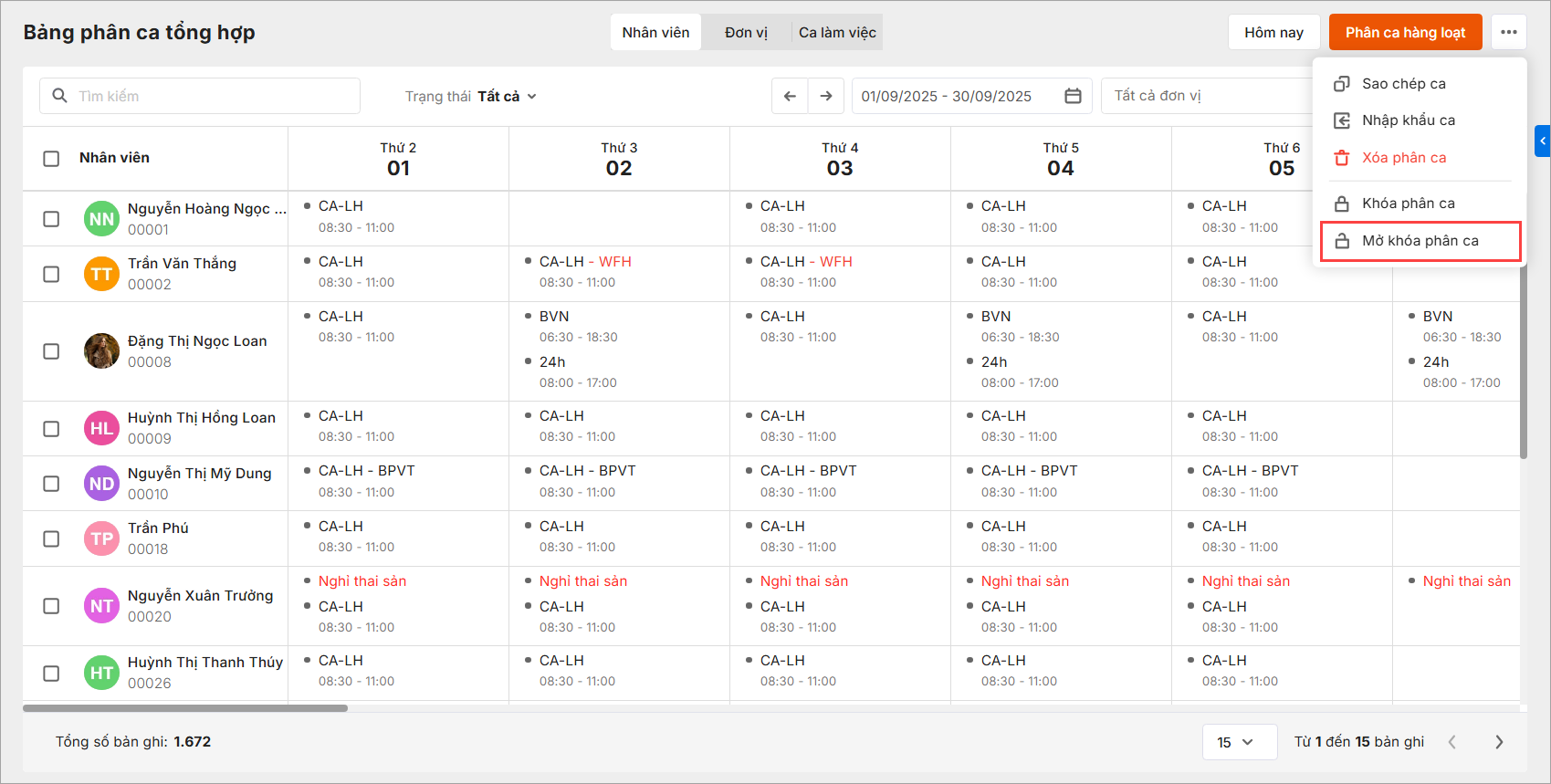Tick the checkbox for Nguyễn Xuân Trường
This screenshot has width=1551, height=784.
[52, 606]
